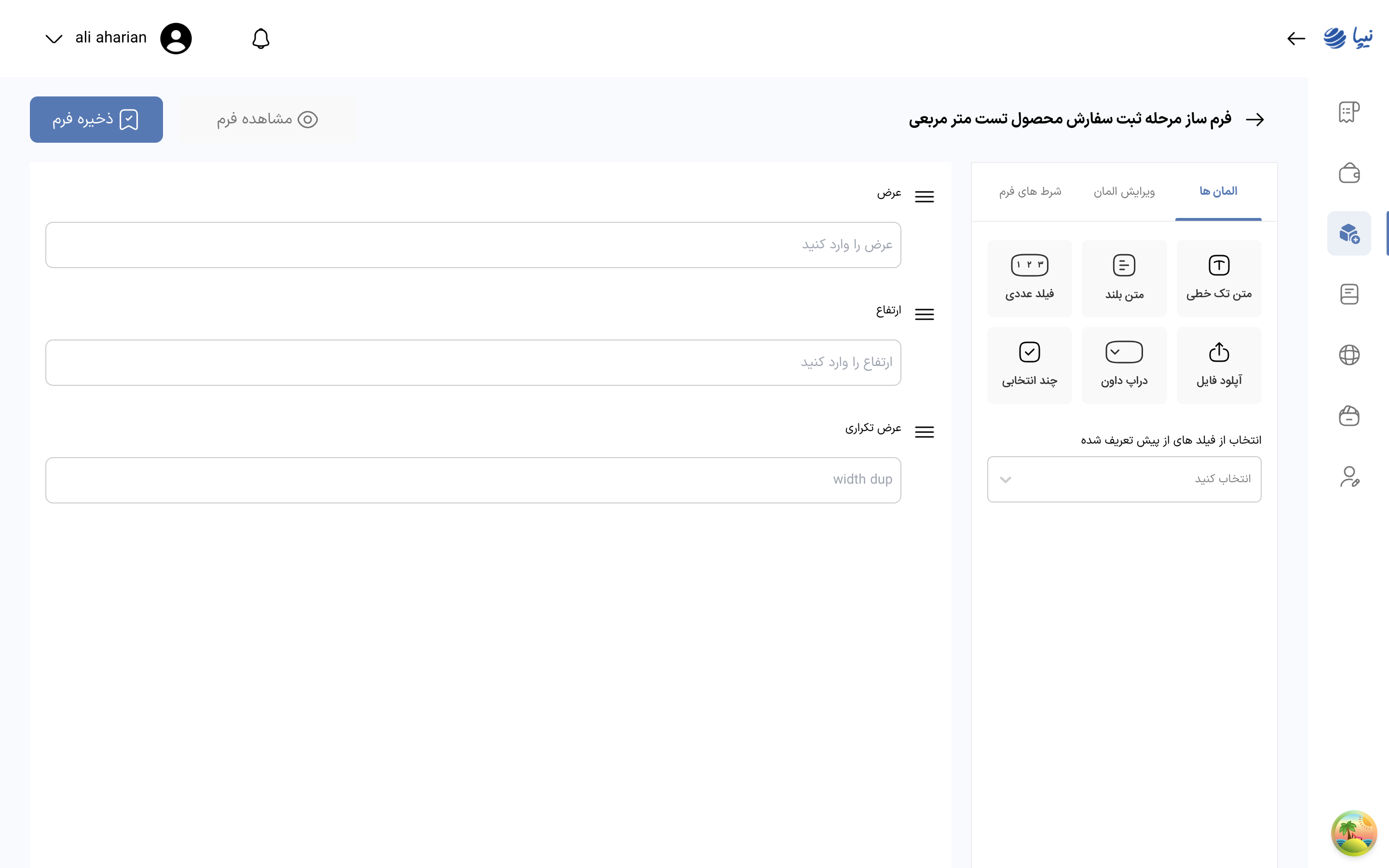
Task: Click the notification bell icon
Action: [x=260, y=39]
